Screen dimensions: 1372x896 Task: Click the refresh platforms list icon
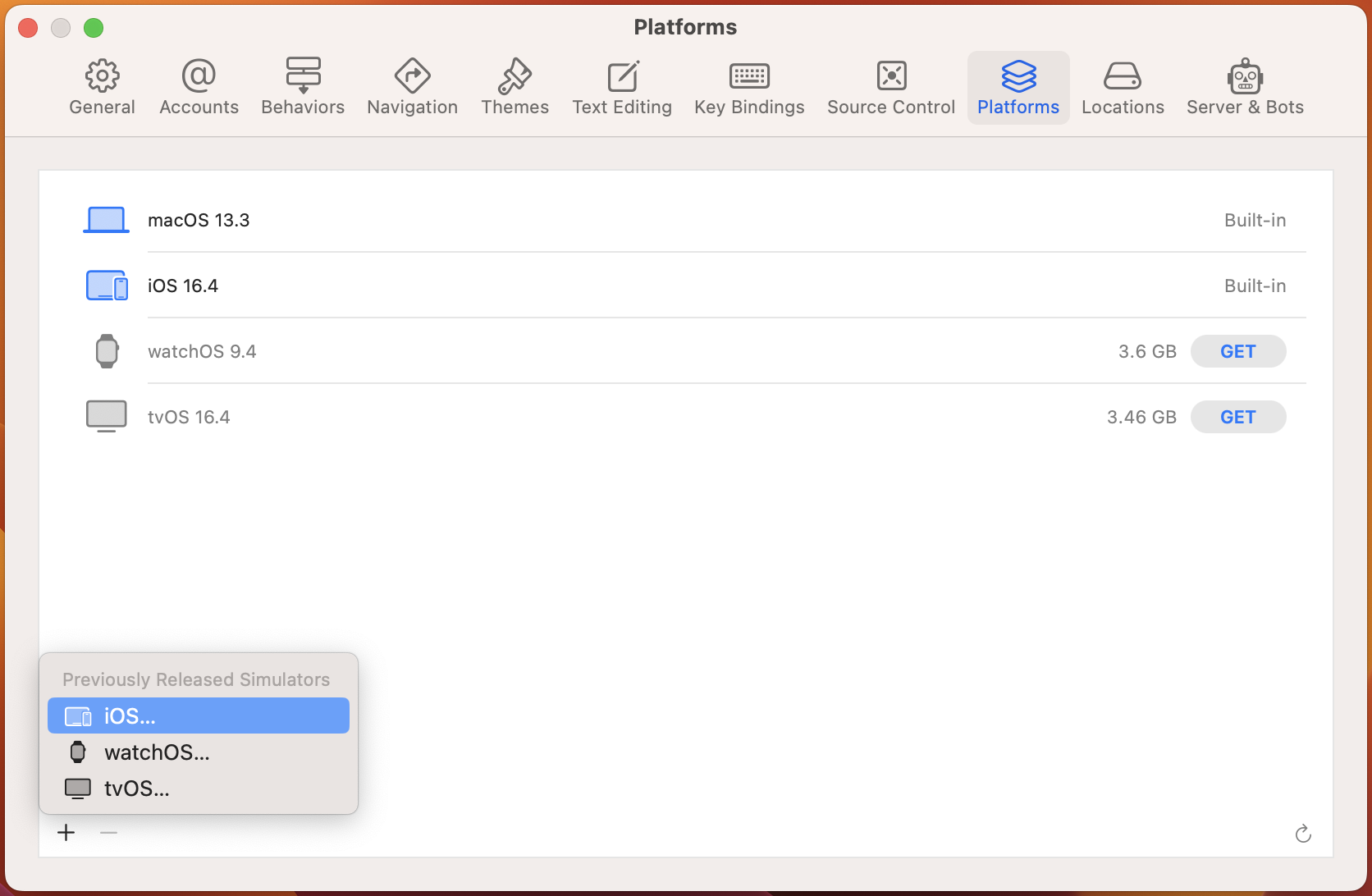[1302, 834]
